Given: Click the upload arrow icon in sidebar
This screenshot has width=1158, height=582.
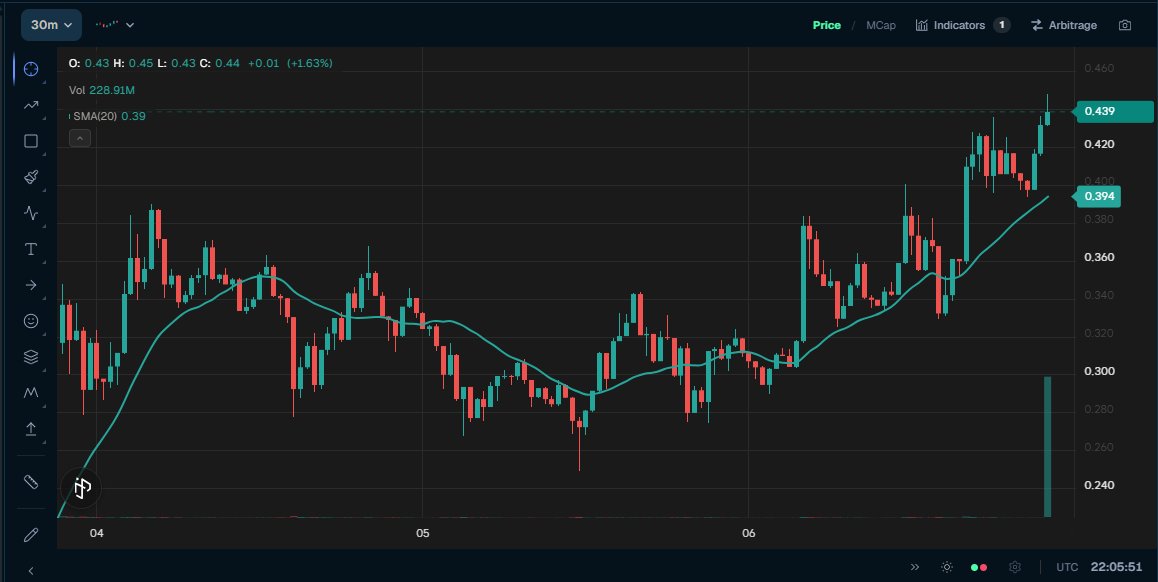Looking at the screenshot, I should click(31, 429).
